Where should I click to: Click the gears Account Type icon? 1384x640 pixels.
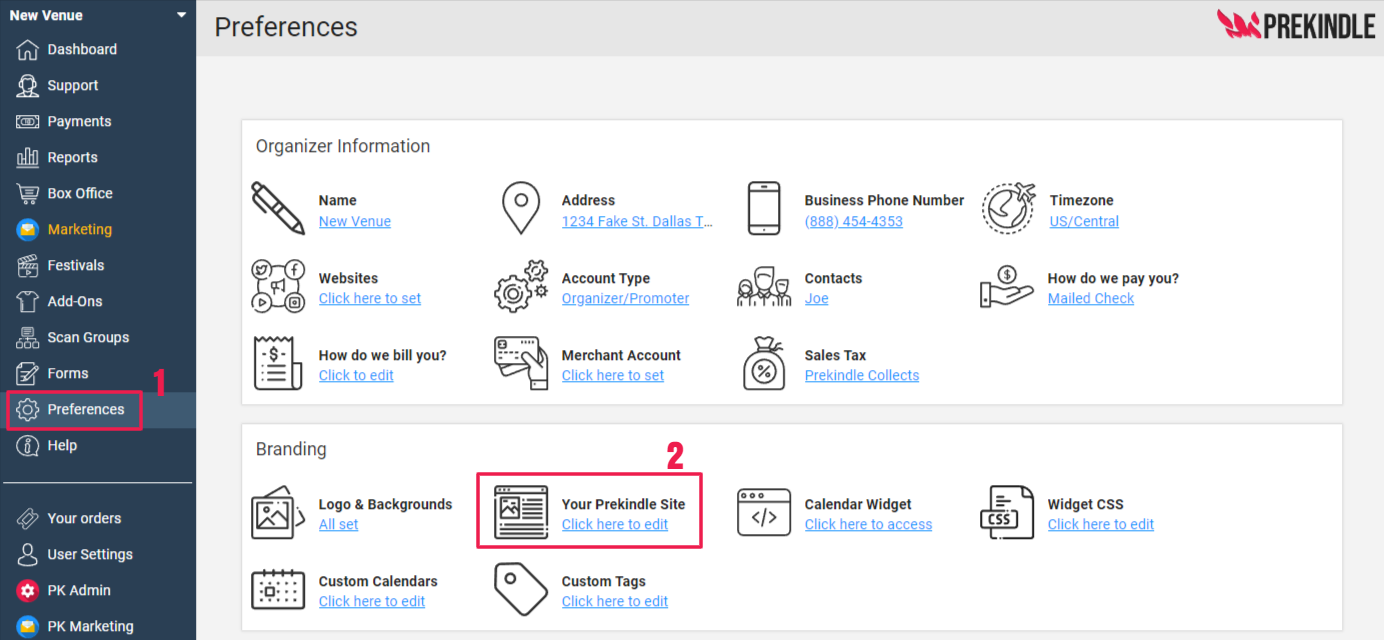[x=521, y=286]
